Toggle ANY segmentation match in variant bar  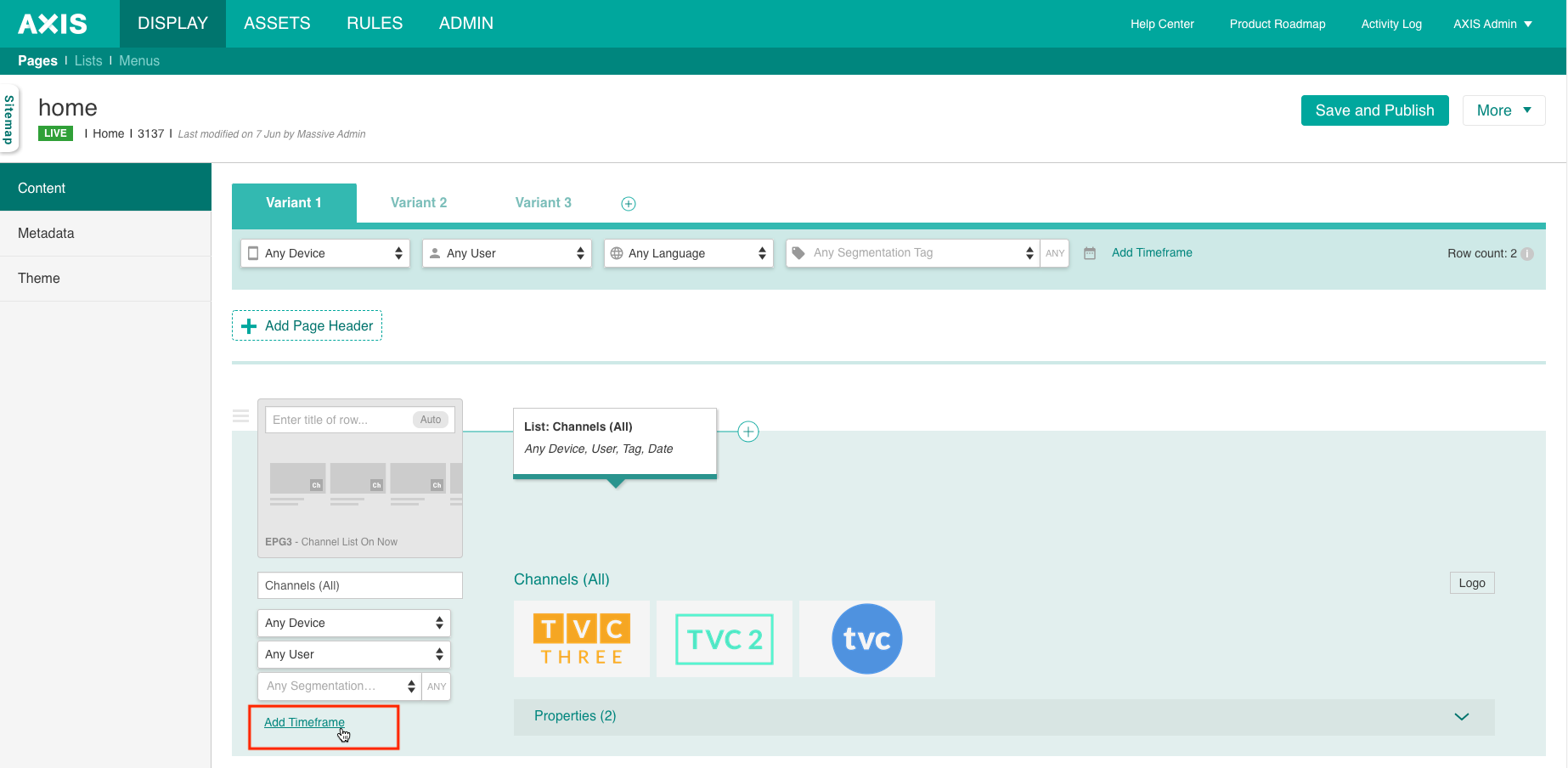pos(1055,253)
